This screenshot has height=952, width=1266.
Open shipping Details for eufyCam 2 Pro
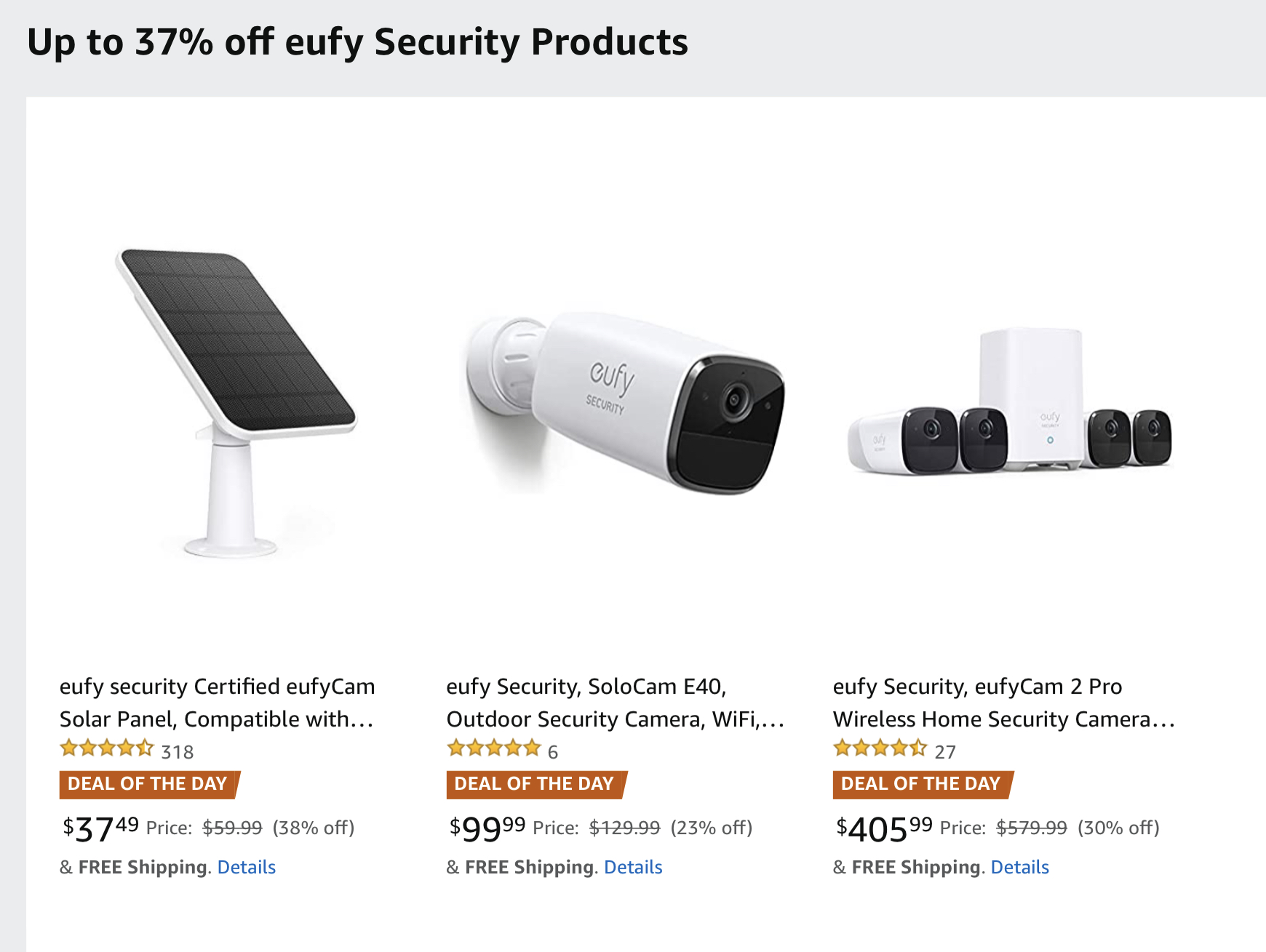(x=1019, y=867)
